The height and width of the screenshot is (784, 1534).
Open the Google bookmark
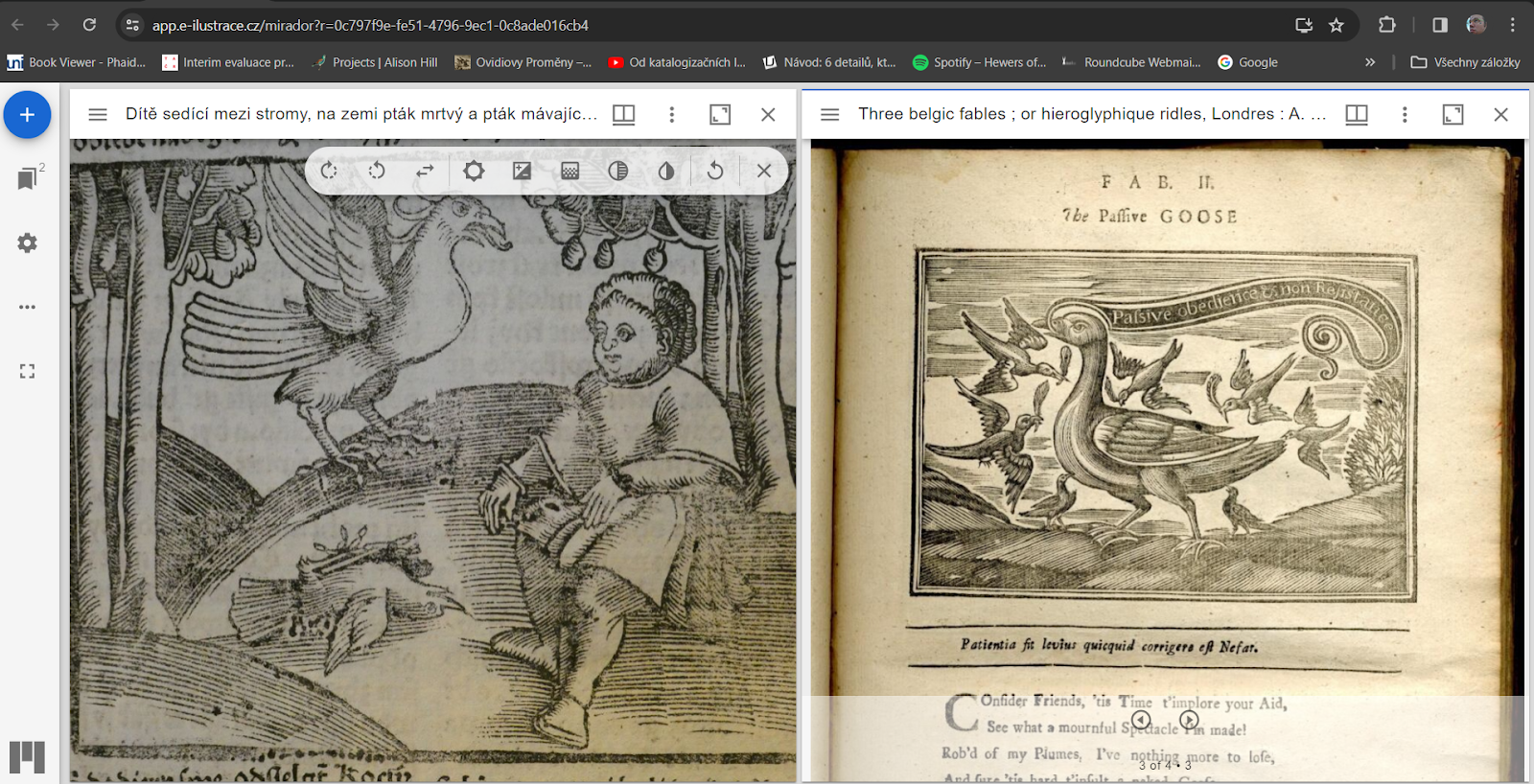(x=1247, y=62)
